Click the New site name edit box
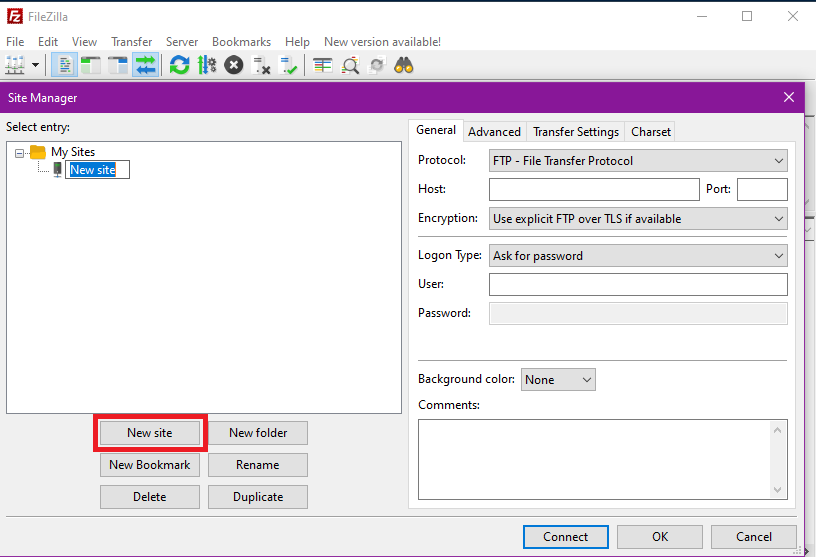Screen dimensions: 816x557 click(x=97, y=170)
